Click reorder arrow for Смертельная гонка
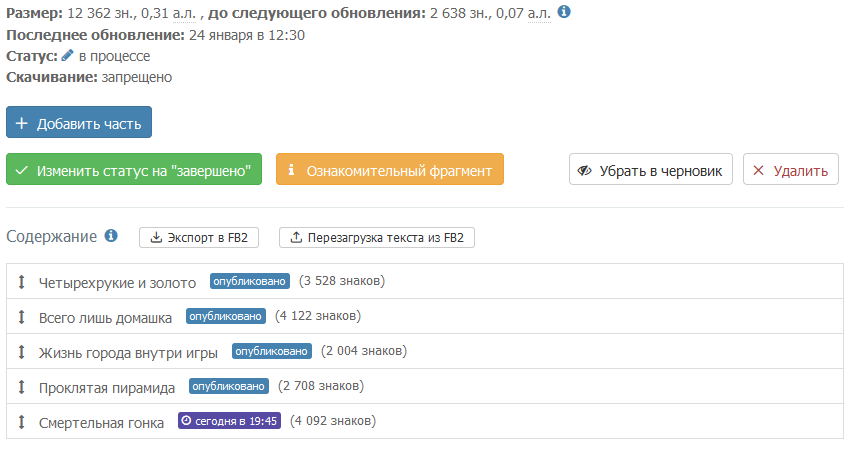 (x=21, y=422)
